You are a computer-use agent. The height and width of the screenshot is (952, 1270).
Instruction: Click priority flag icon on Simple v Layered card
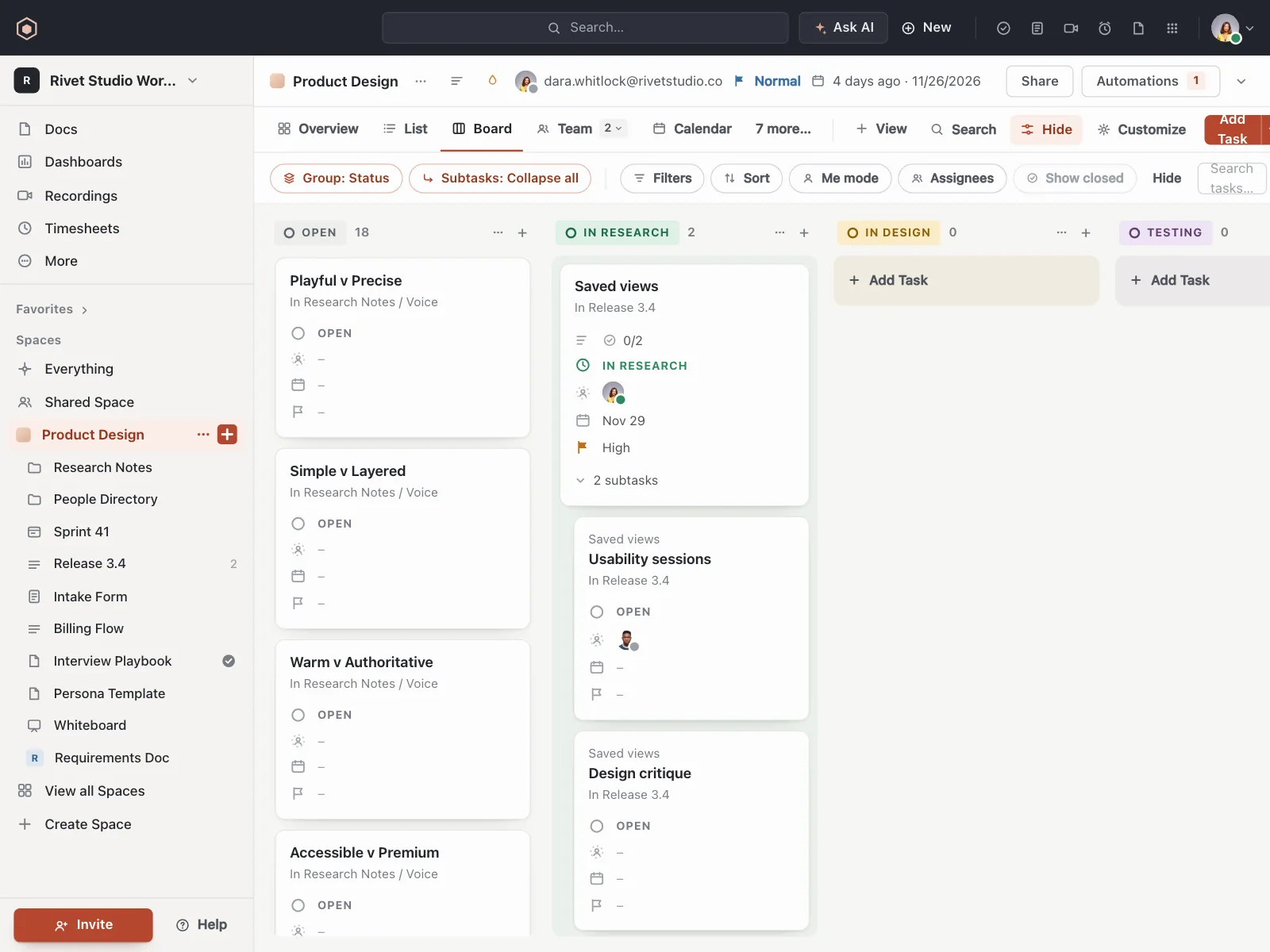(x=298, y=603)
